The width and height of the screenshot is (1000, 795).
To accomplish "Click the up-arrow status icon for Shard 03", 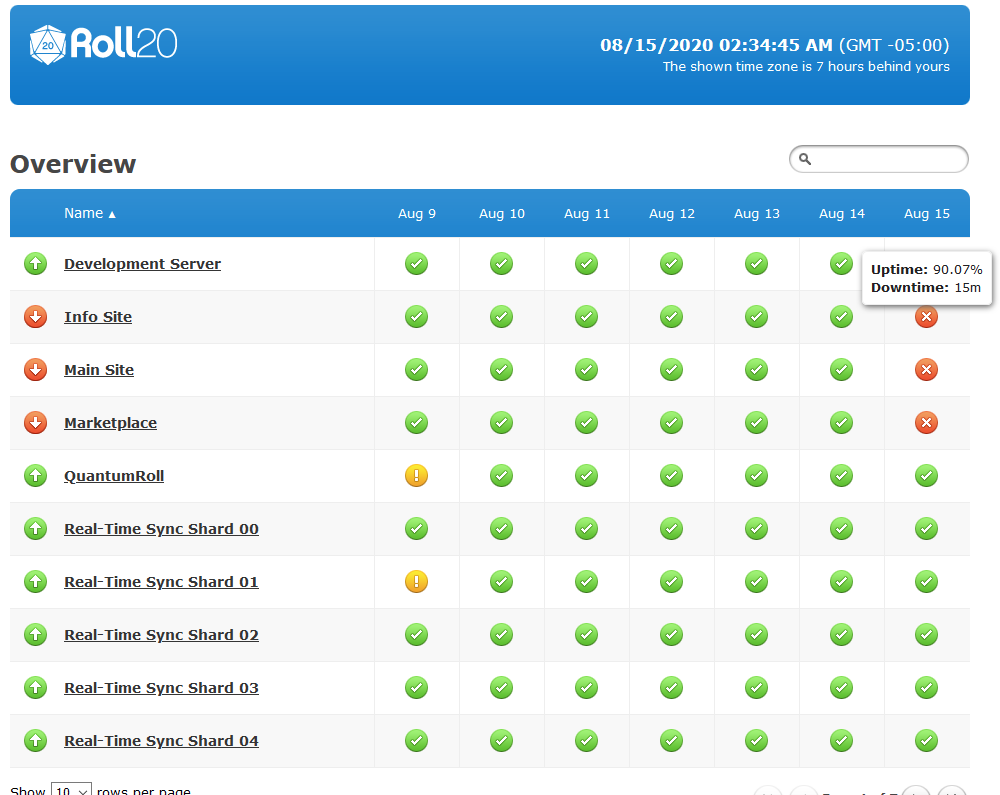I will pos(36,687).
